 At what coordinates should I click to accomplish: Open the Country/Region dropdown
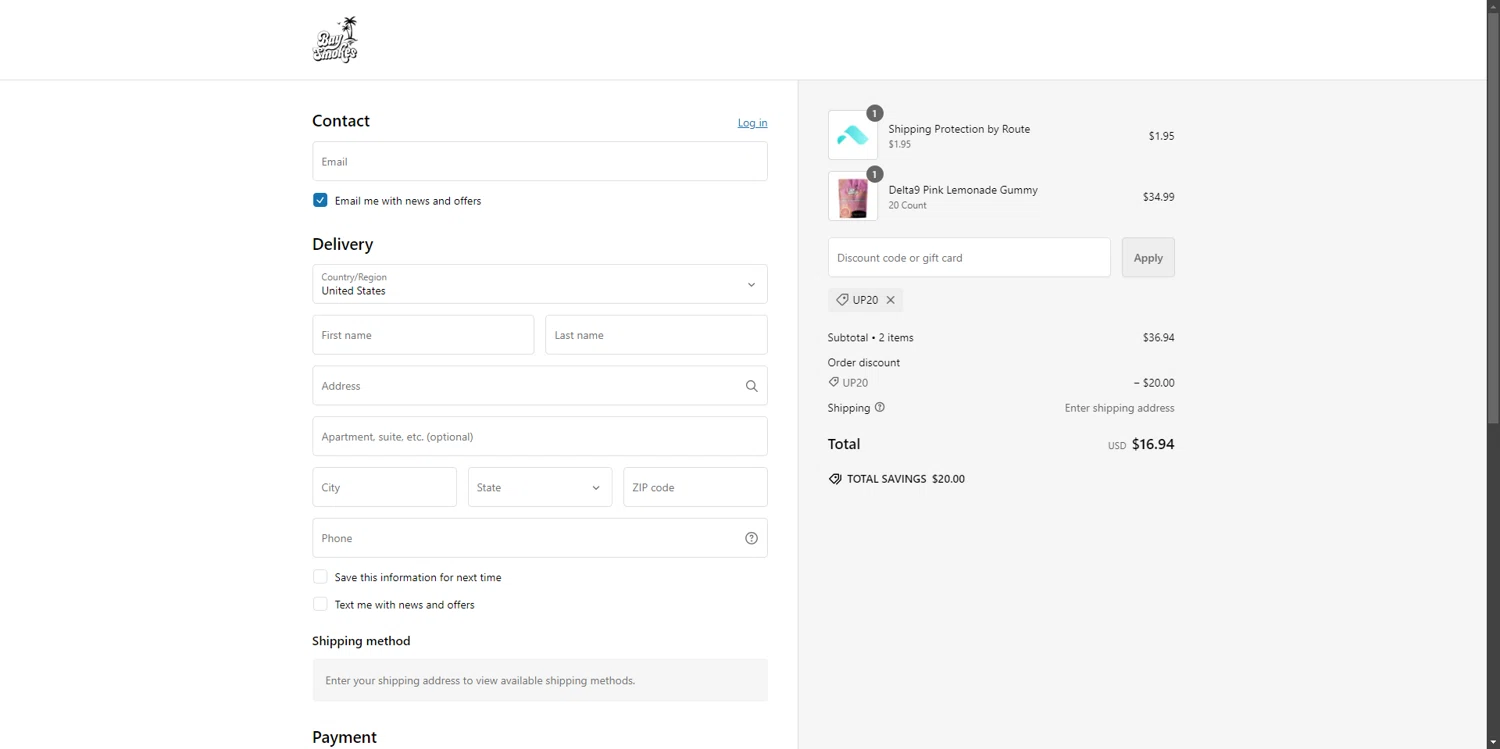click(x=540, y=284)
